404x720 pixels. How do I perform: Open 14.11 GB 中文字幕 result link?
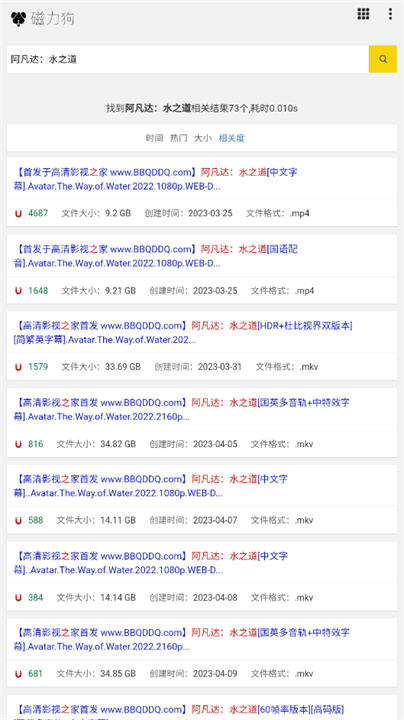coord(152,486)
